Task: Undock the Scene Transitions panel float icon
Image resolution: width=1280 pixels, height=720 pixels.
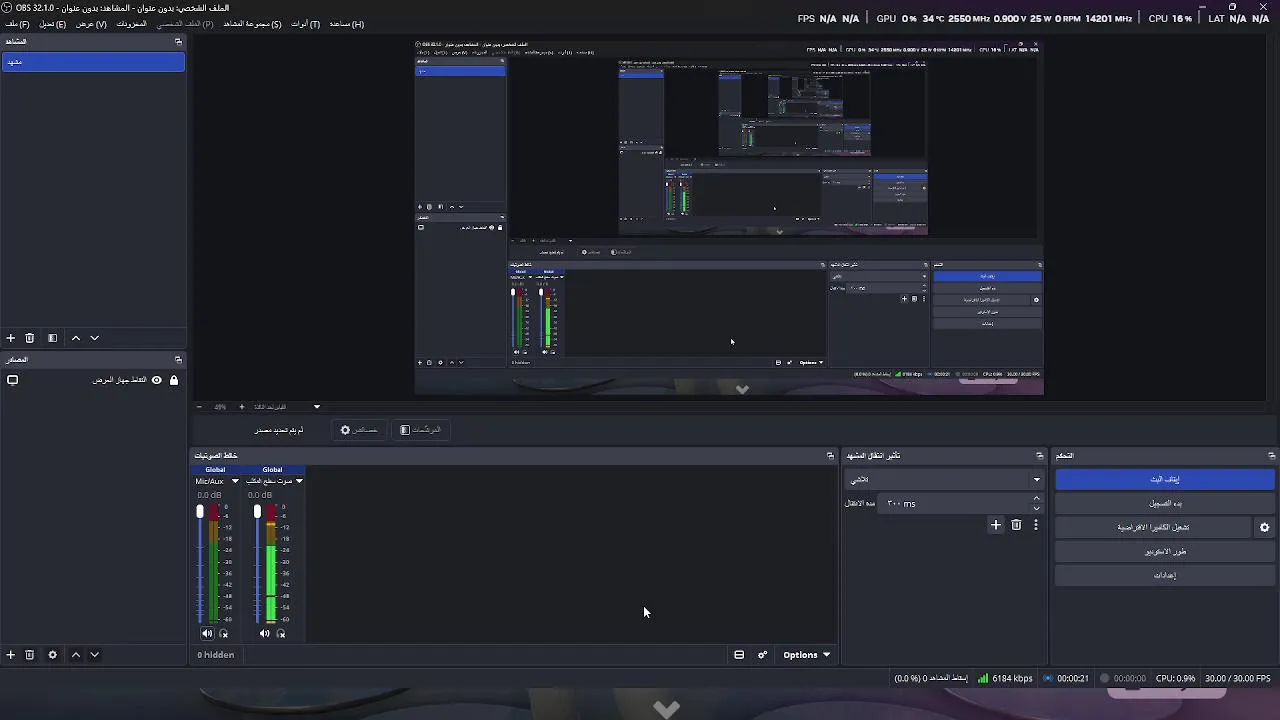Action: [1039, 455]
